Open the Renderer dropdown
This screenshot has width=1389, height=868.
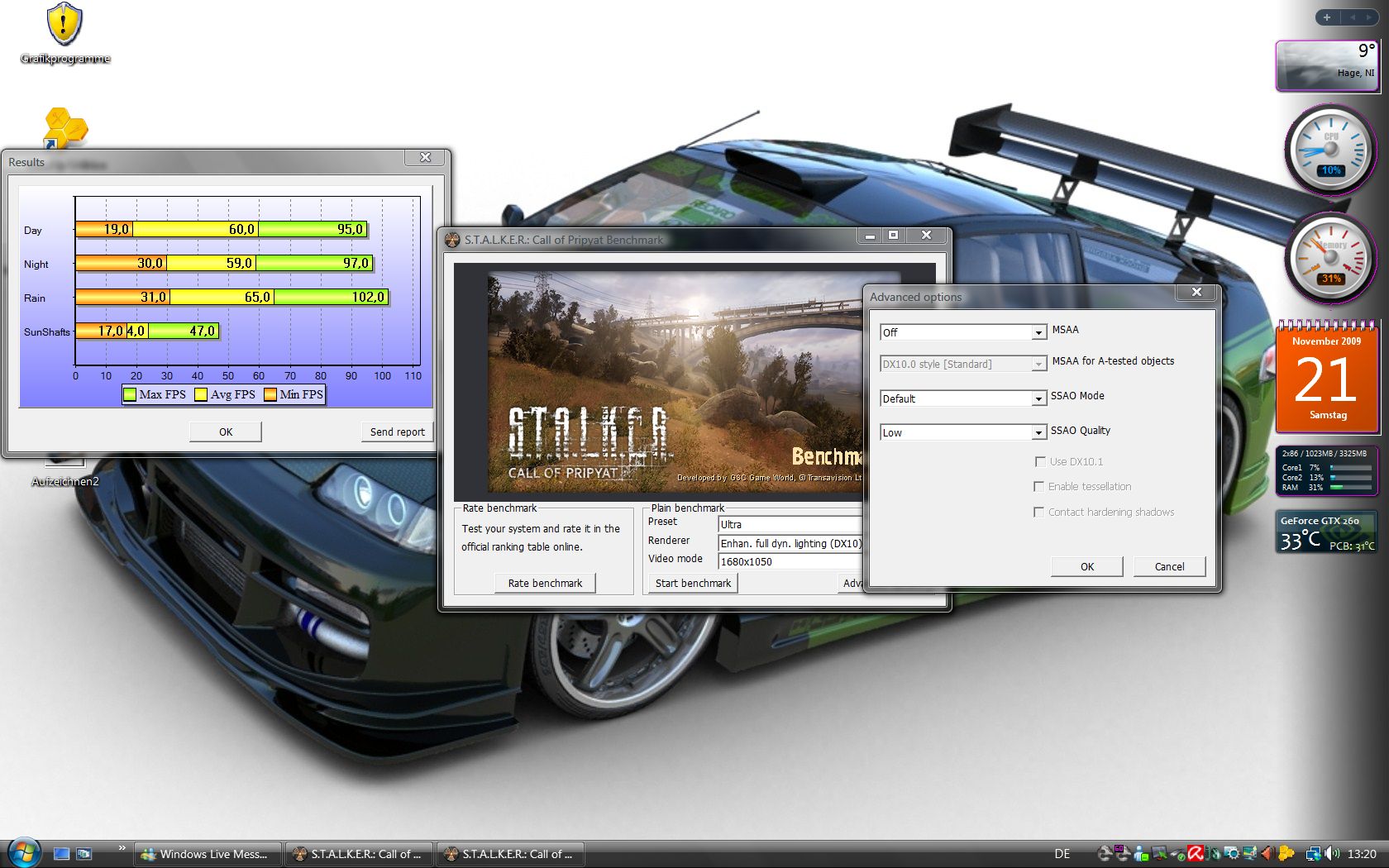(790, 543)
